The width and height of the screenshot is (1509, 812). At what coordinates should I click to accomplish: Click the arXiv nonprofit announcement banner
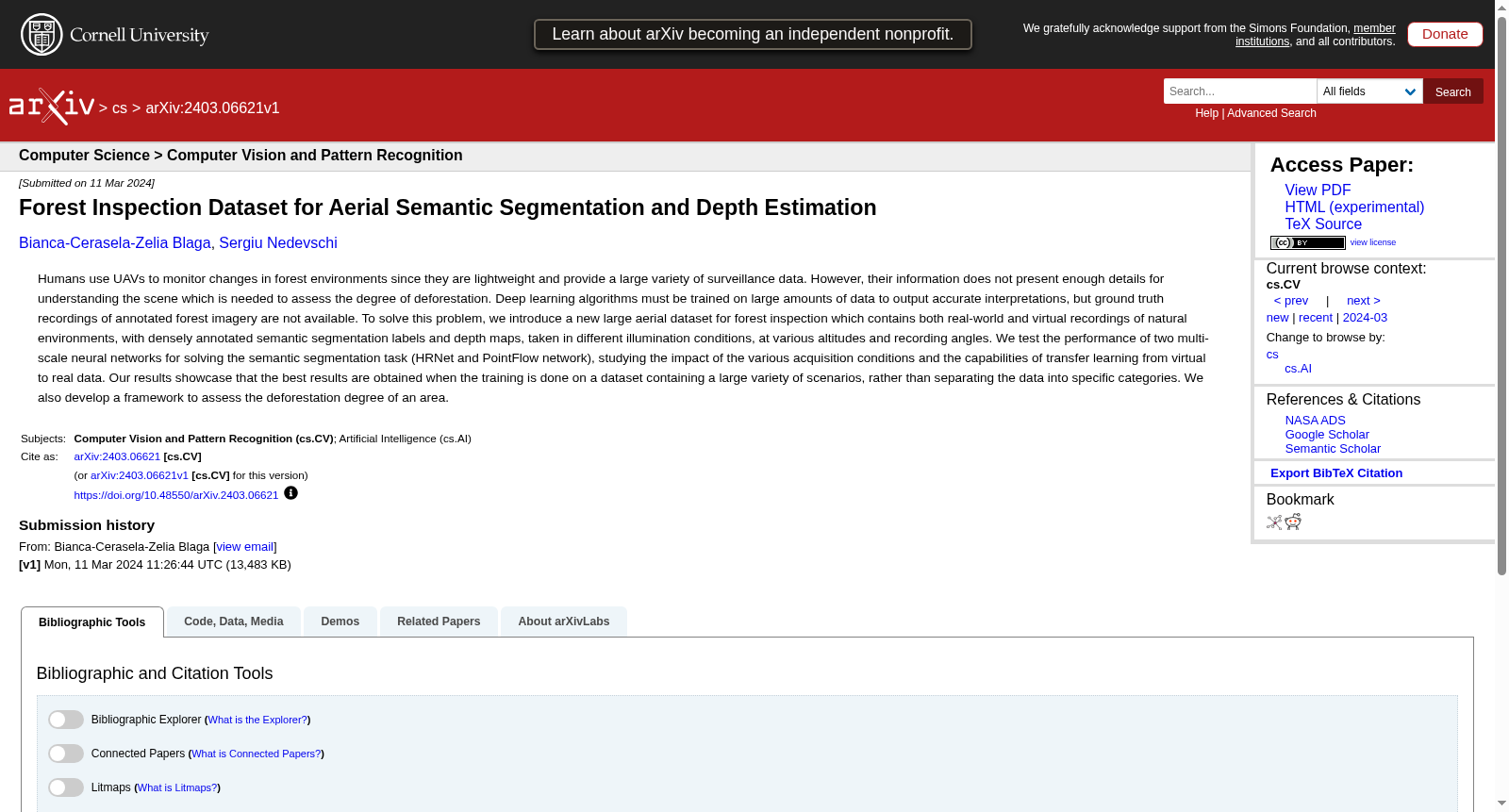pos(753,34)
